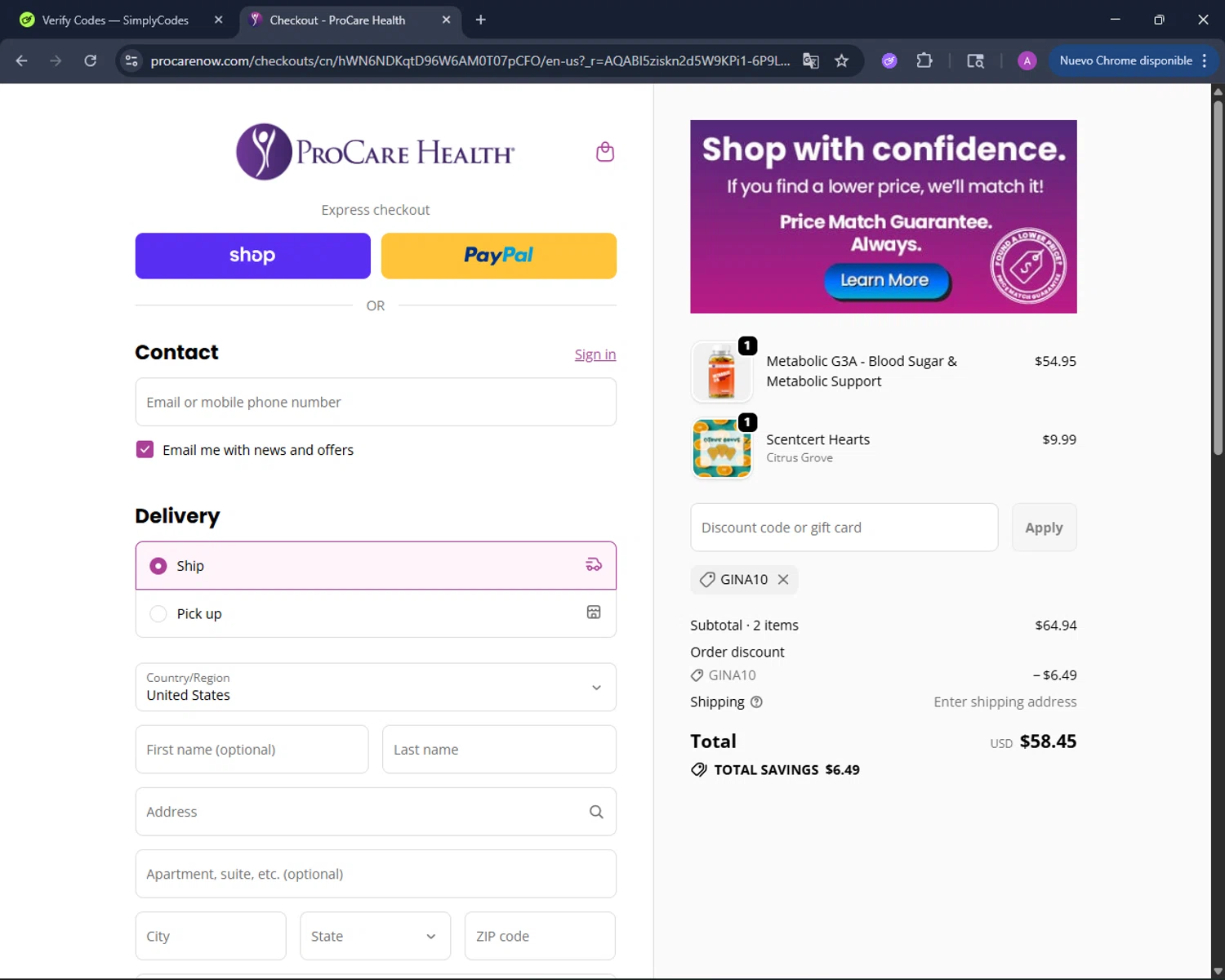Click the First name (optional) field
The height and width of the screenshot is (980, 1225).
(252, 750)
